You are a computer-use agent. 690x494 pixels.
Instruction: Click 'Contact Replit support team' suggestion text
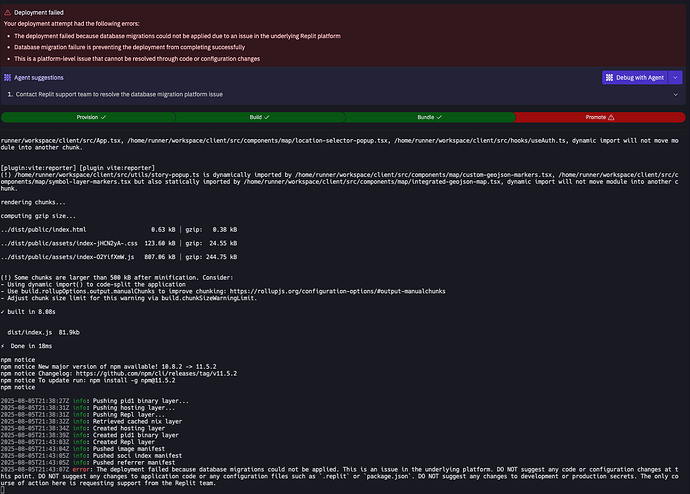pyautogui.click(x=119, y=94)
